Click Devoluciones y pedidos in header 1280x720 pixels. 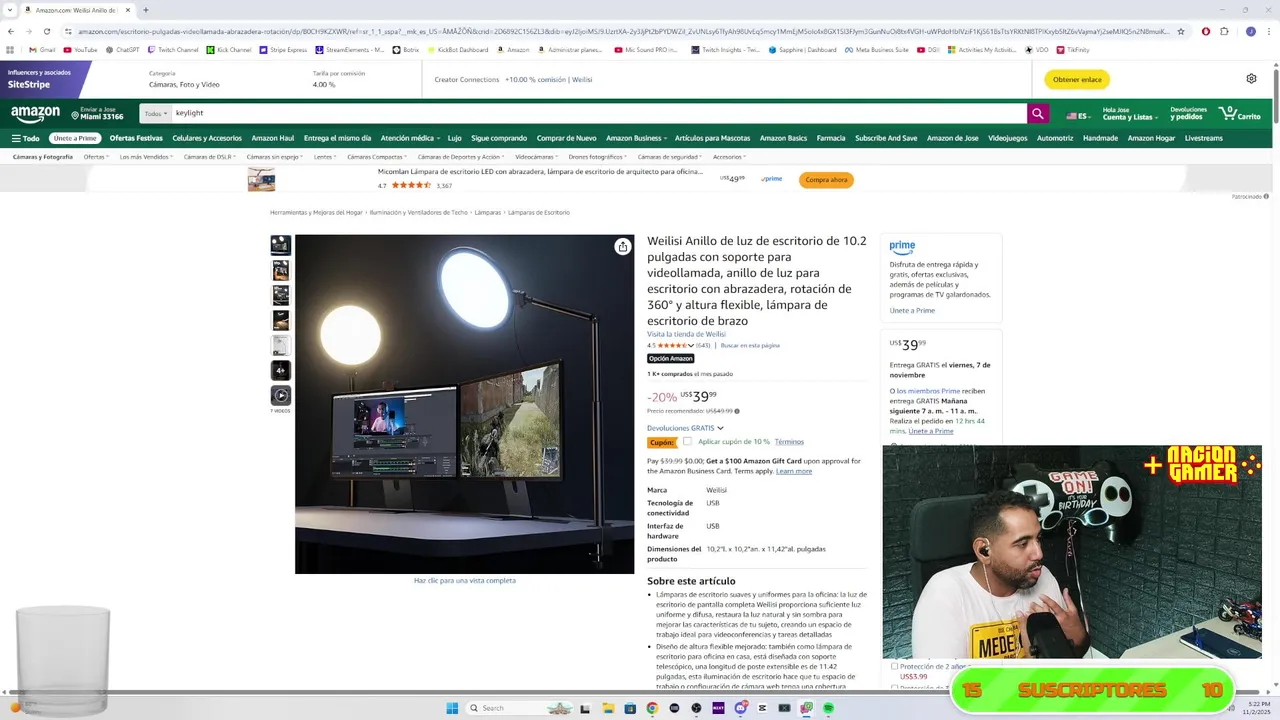1188,114
